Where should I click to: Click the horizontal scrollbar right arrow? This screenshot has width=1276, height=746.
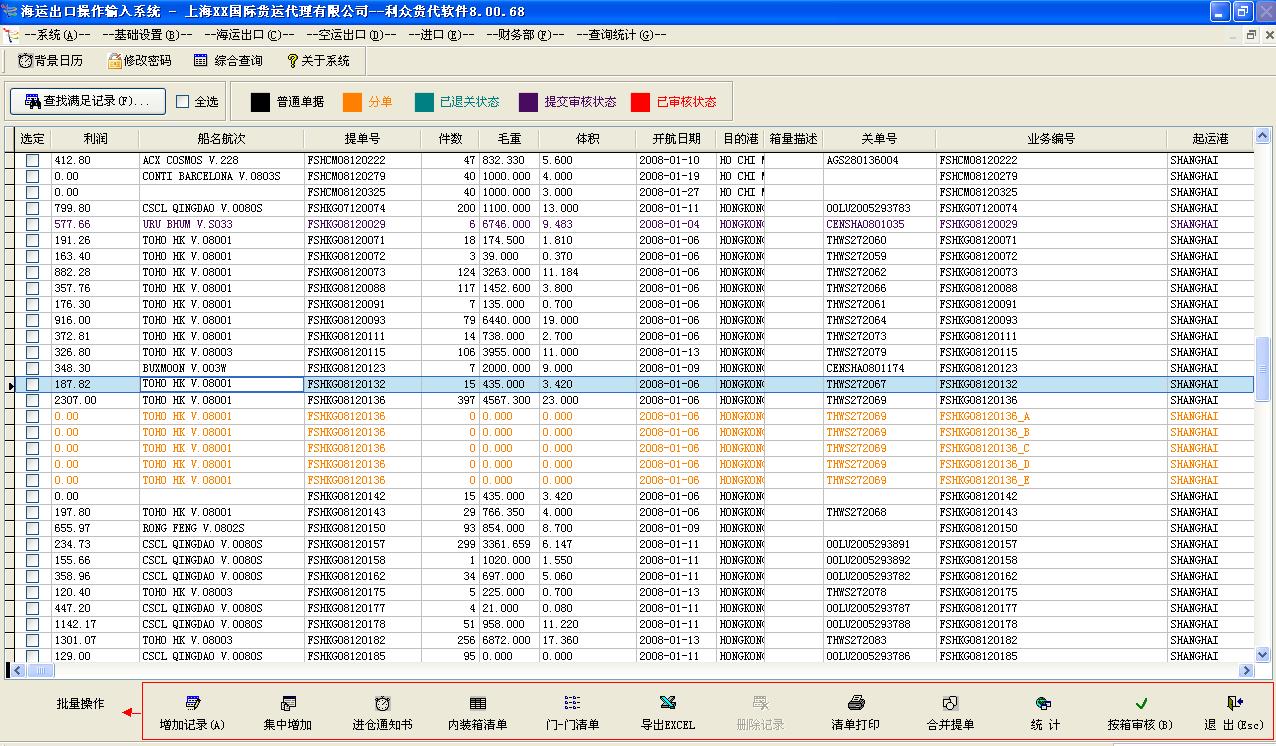pyautogui.click(x=1246, y=670)
